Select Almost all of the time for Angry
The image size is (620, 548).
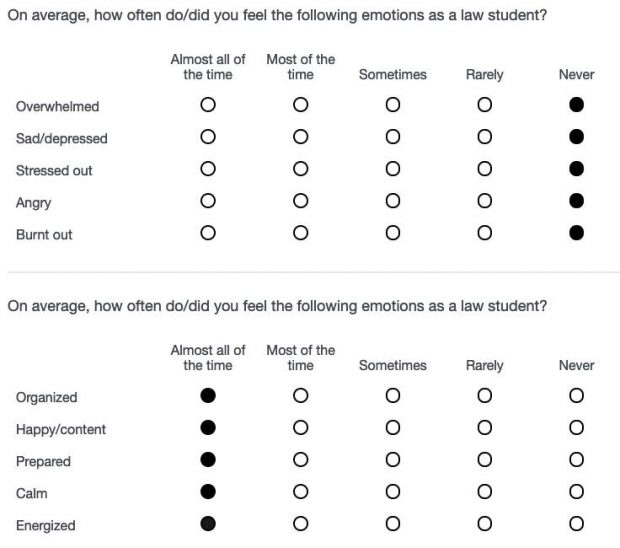point(208,201)
